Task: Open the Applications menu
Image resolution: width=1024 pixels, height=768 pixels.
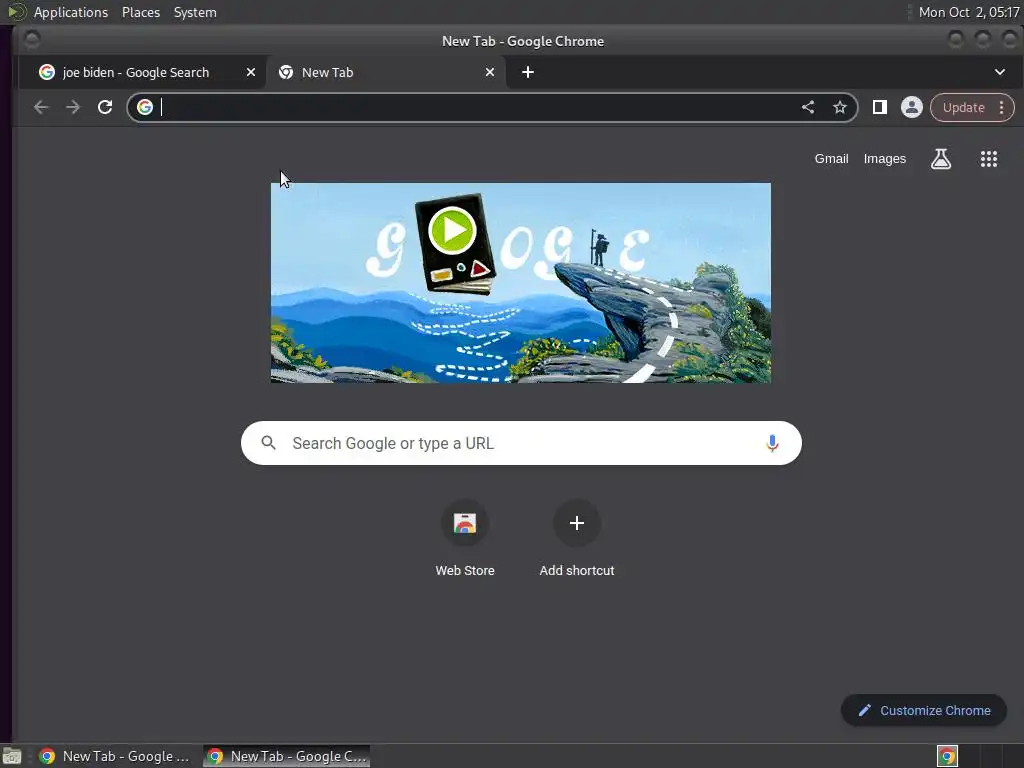Action: [x=71, y=12]
